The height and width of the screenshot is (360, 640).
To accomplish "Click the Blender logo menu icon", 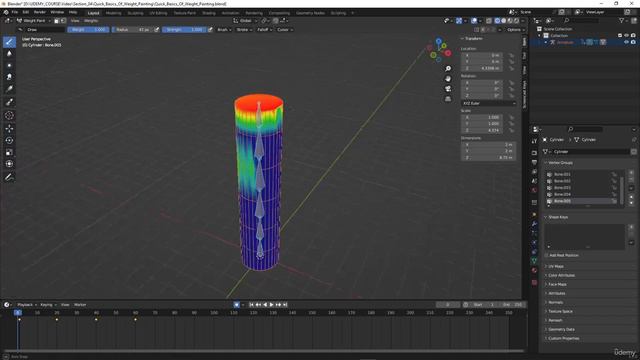I will (6, 12).
